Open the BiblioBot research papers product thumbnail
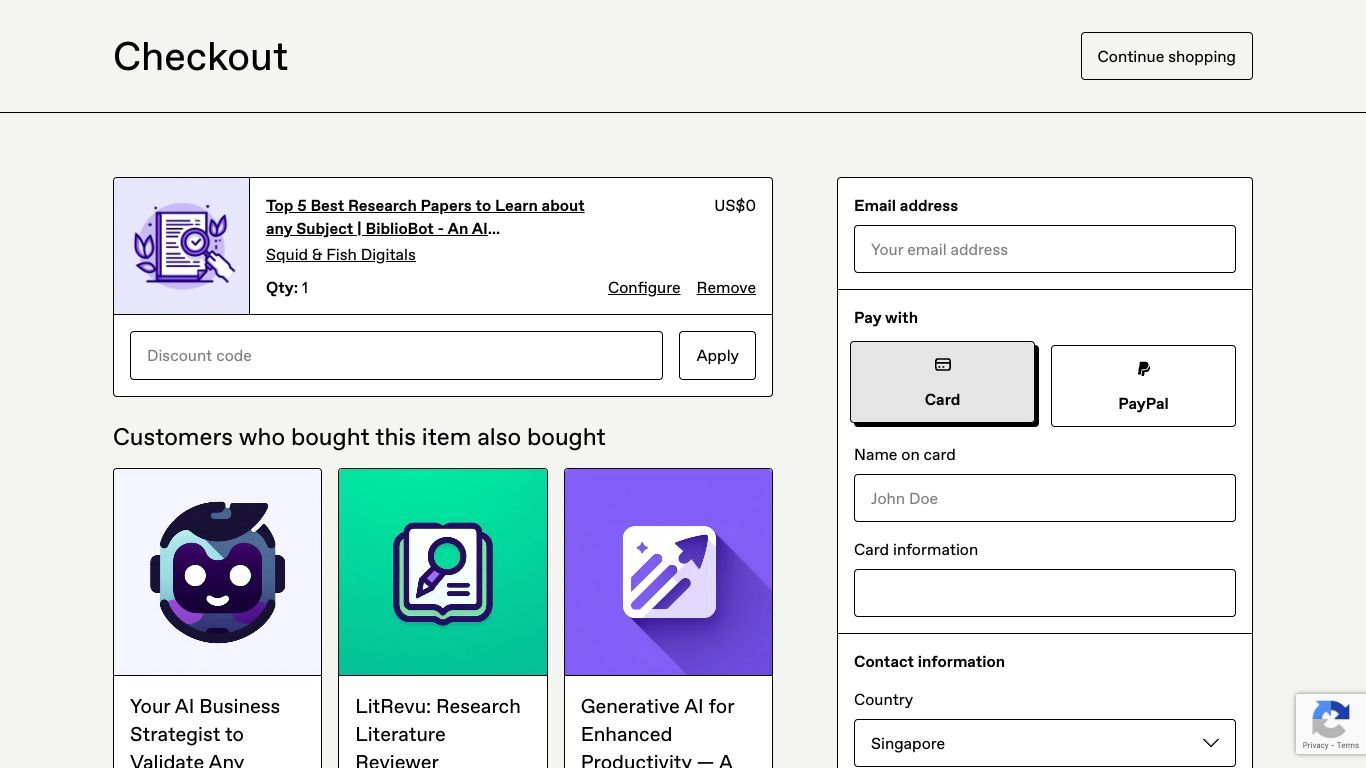Image resolution: width=1366 pixels, height=768 pixels. (182, 246)
